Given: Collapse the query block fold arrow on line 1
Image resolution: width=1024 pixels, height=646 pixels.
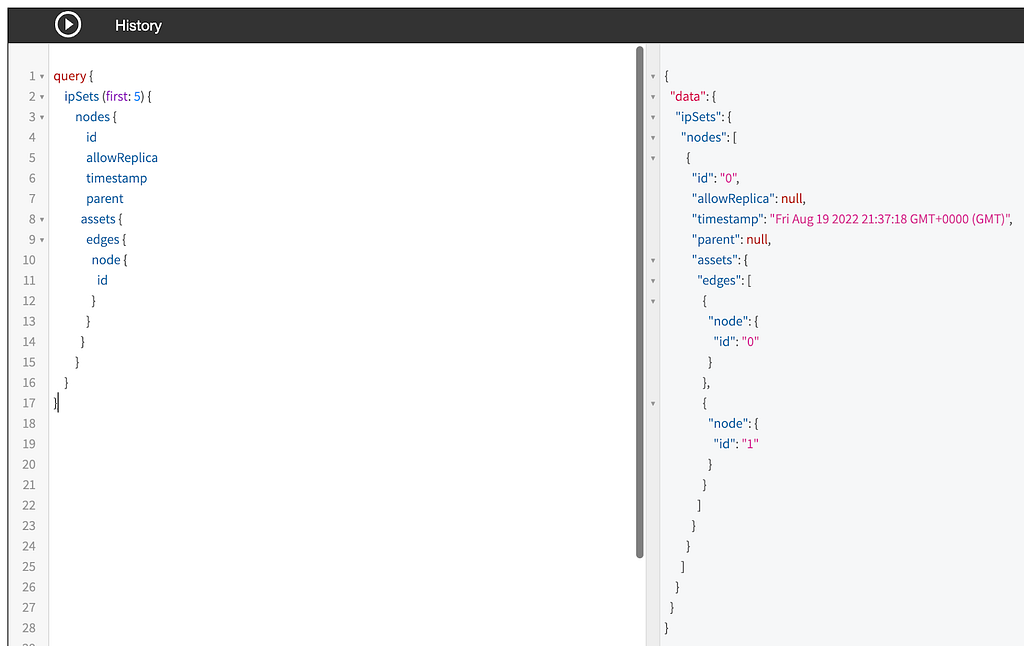Looking at the screenshot, I should coord(42,76).
